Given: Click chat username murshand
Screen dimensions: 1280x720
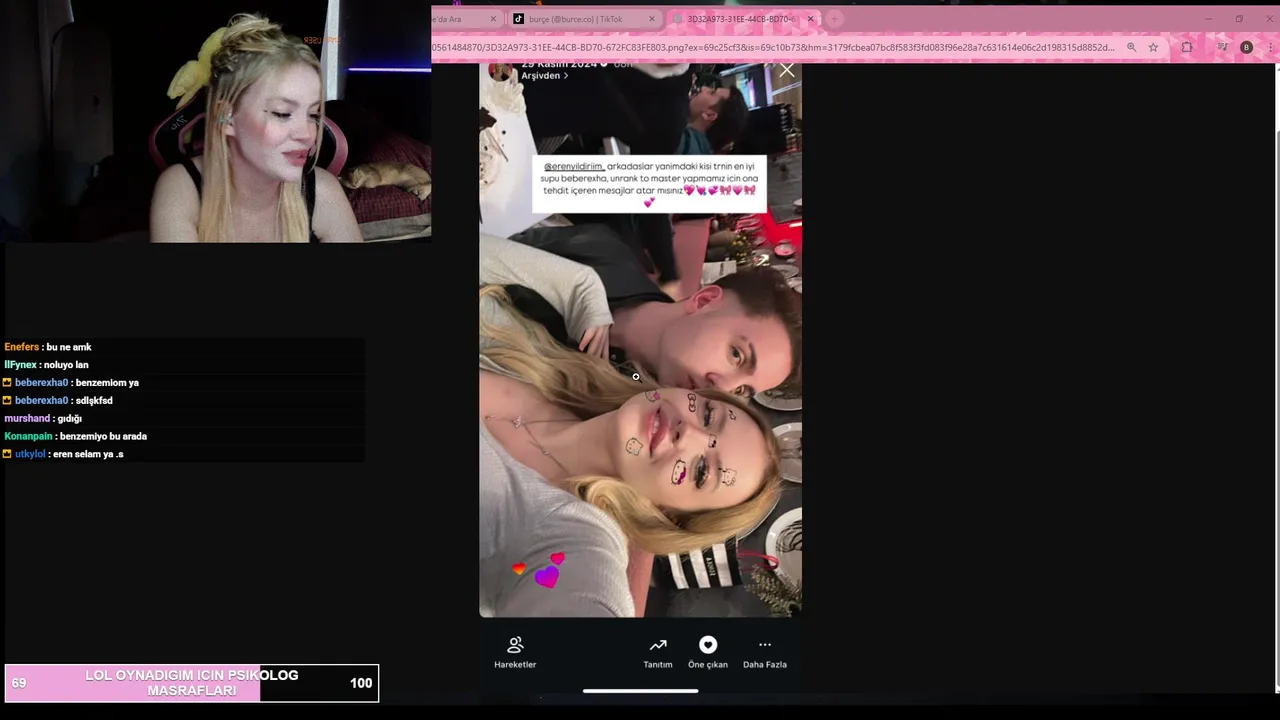Looking at the screenshot, I should tap(27, 419).
